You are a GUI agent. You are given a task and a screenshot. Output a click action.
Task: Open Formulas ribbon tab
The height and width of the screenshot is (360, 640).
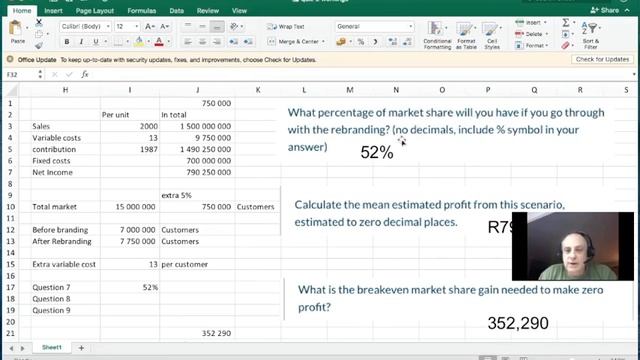click(x=141, y=11)
